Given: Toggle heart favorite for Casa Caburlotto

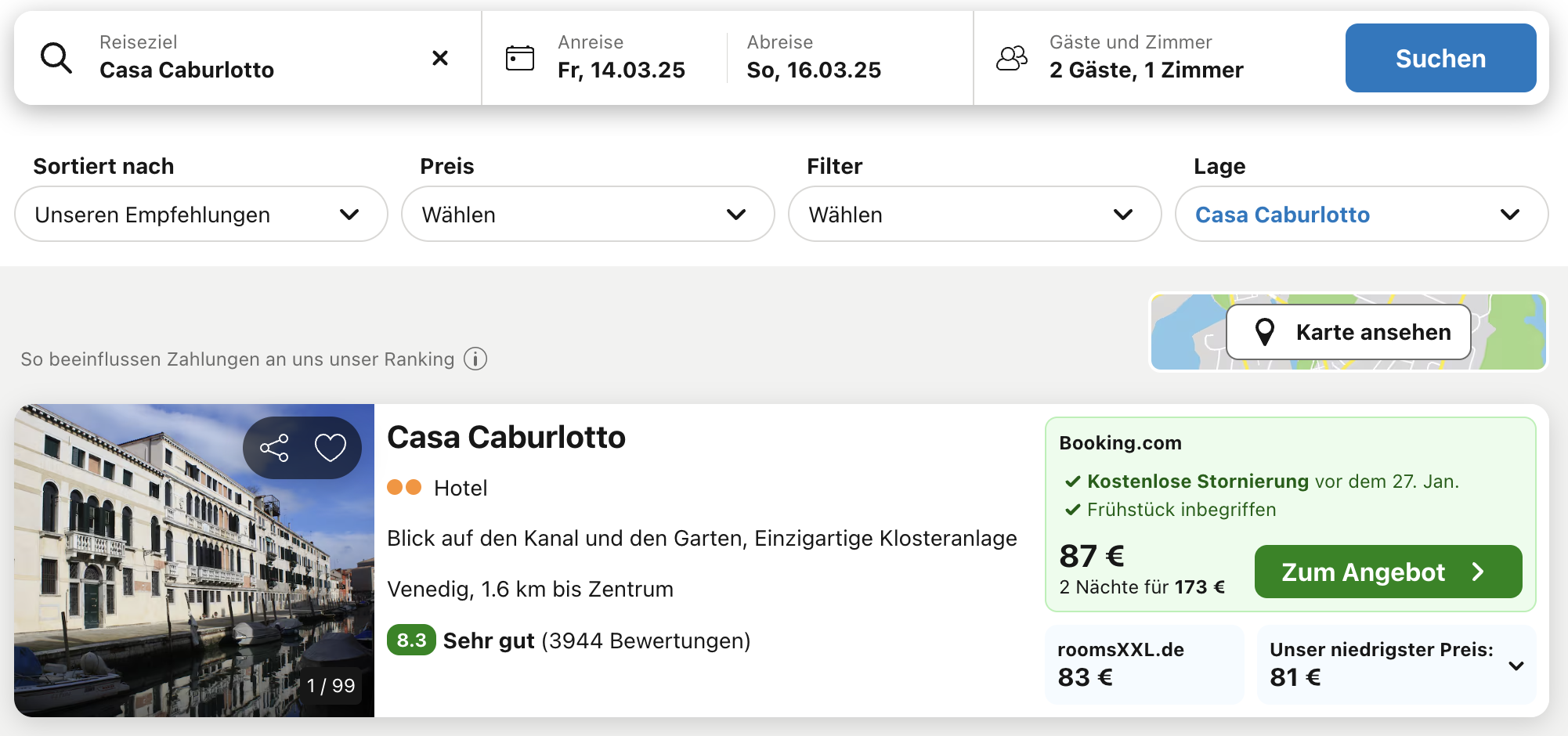Looking at the screenshot, I should click(330, 448).
